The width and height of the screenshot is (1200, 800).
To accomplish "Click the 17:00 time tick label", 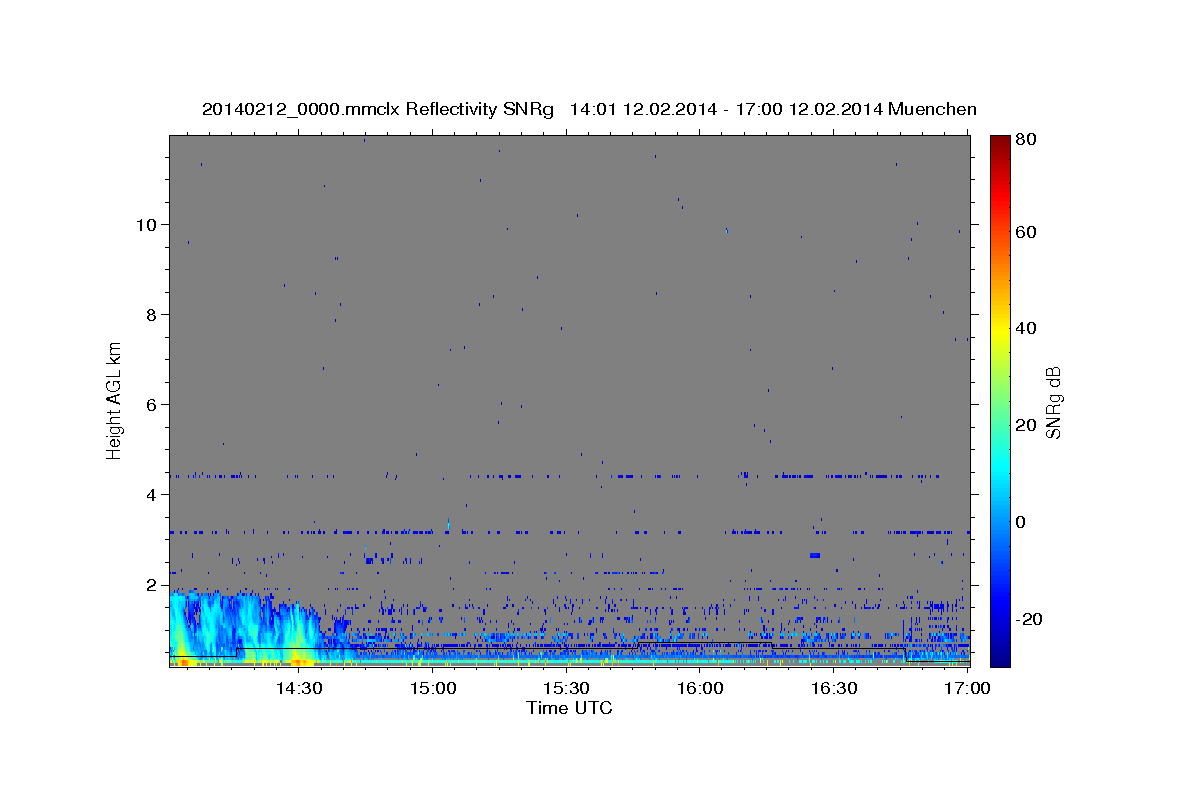I will click(x=967, y=688).
